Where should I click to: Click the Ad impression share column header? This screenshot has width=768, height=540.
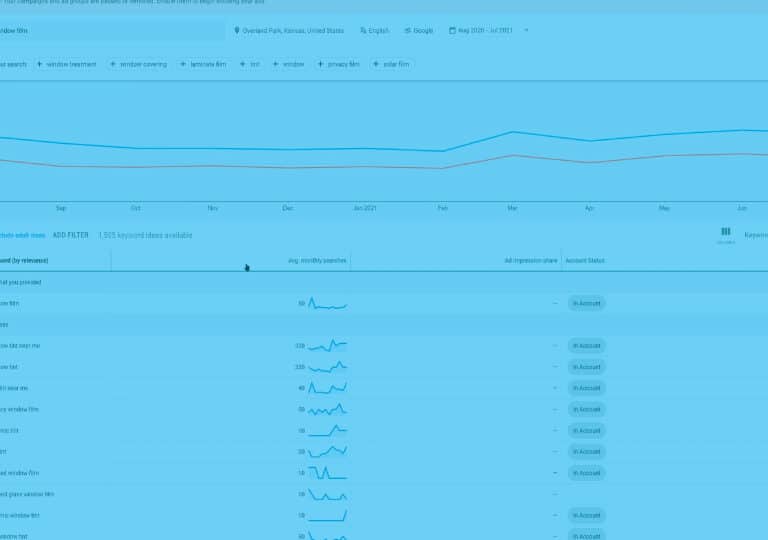tap(530, 261)
